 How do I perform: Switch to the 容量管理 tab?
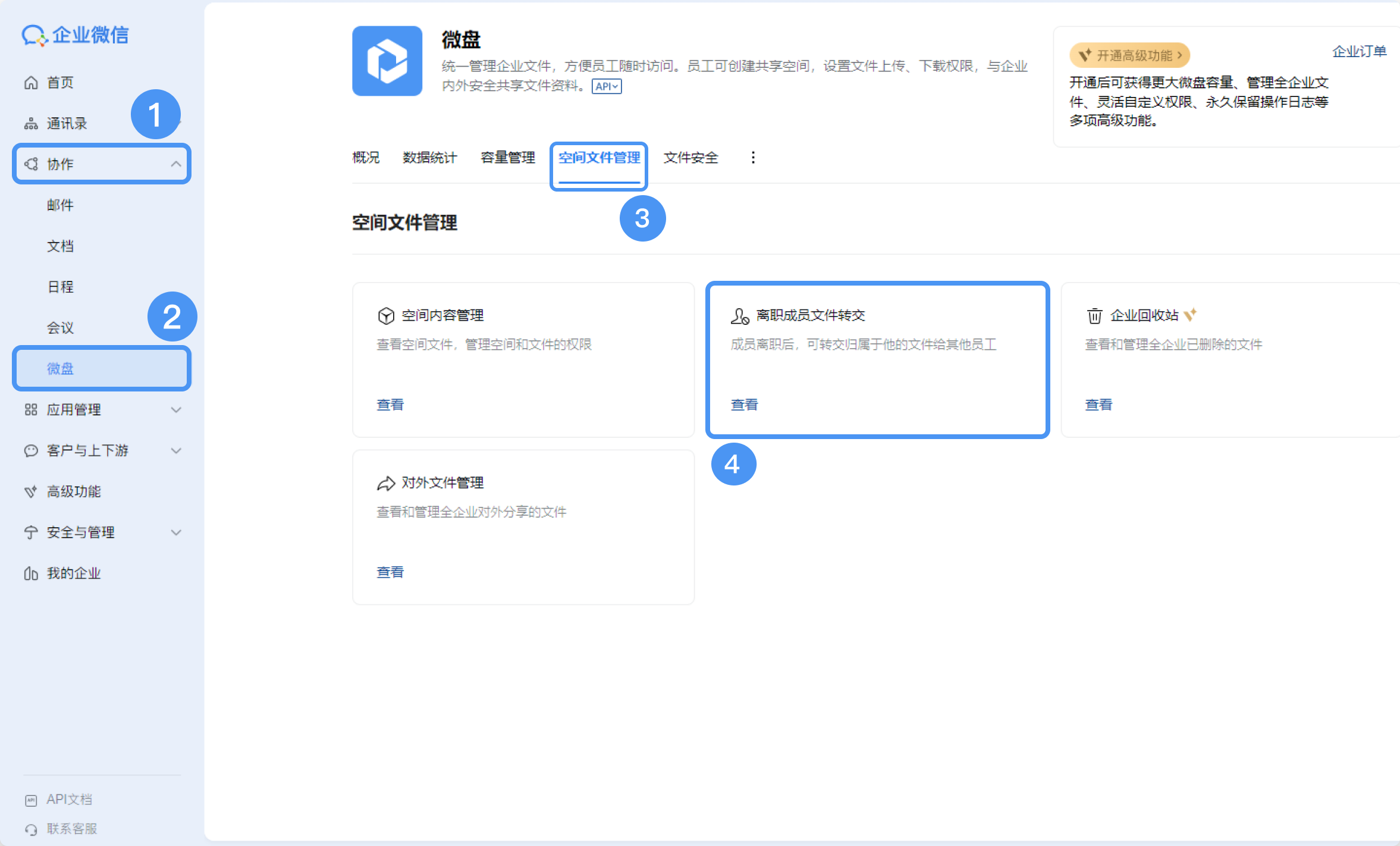point(508,158)
